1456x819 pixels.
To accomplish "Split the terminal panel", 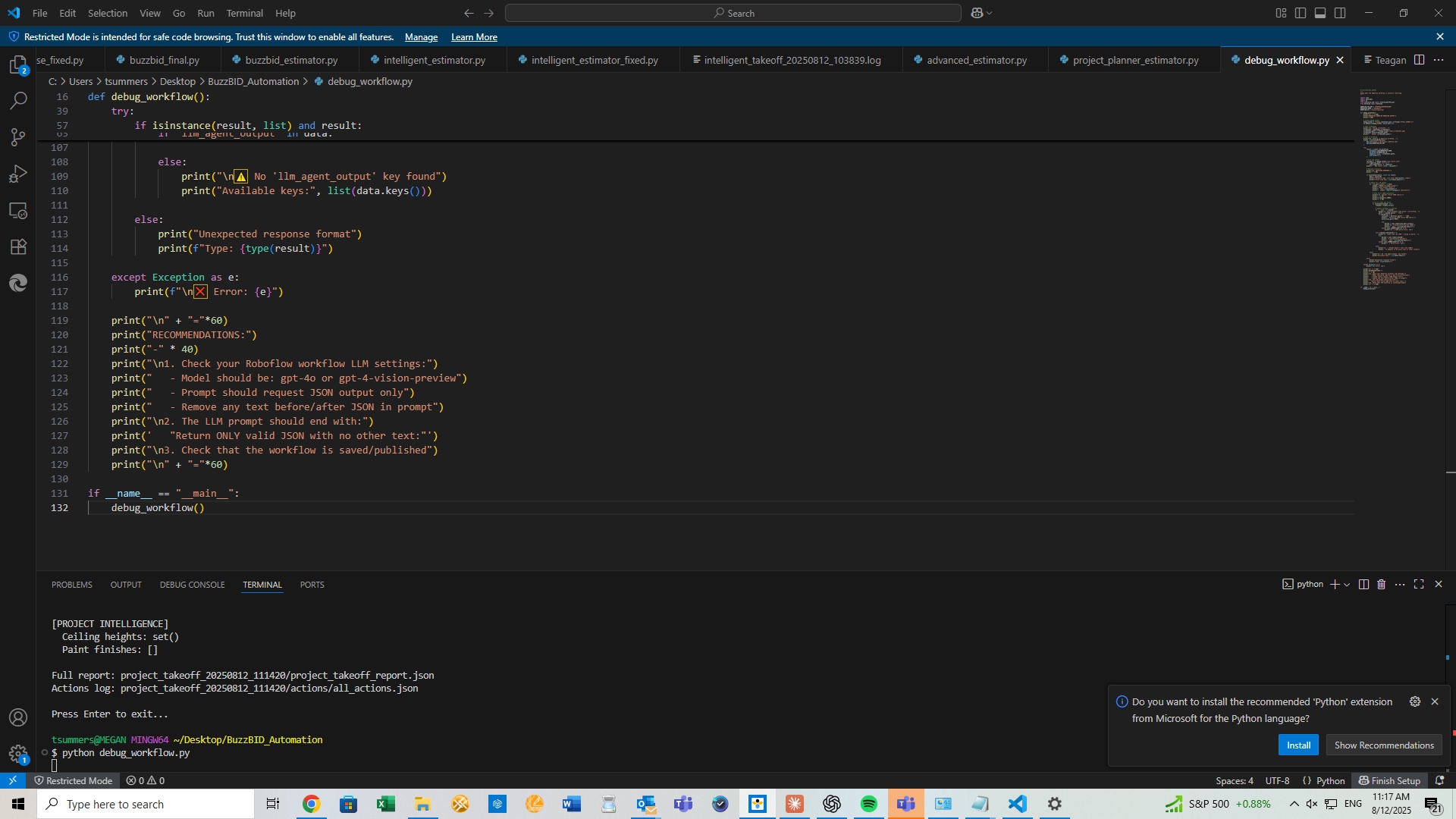I will pos(1363,584).
